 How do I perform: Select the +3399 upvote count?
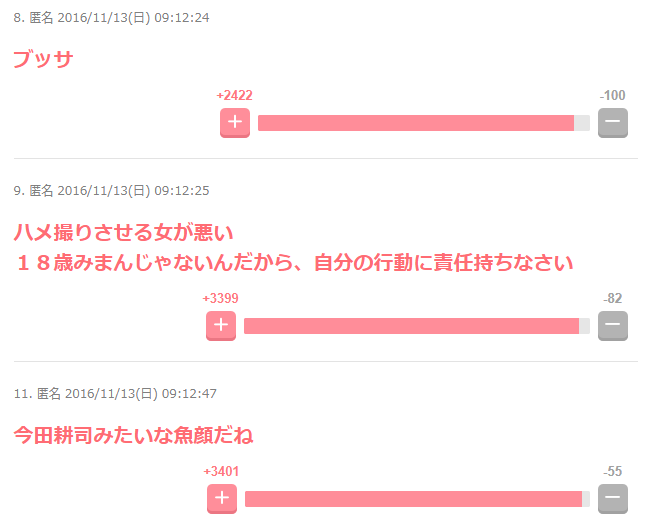click(x=220, y=298)
